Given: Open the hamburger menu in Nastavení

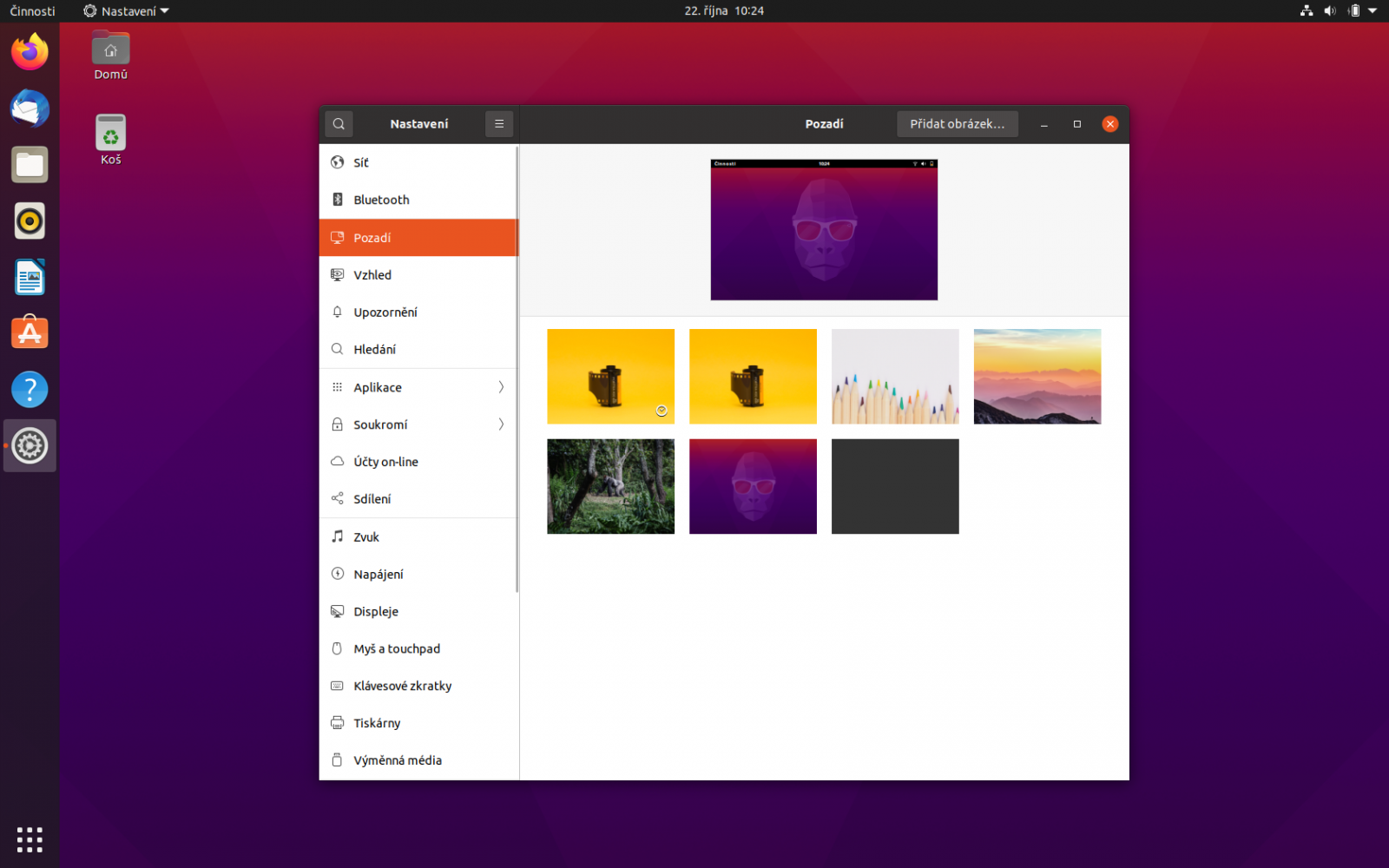Looking at the screenshot, I should 499,123.
